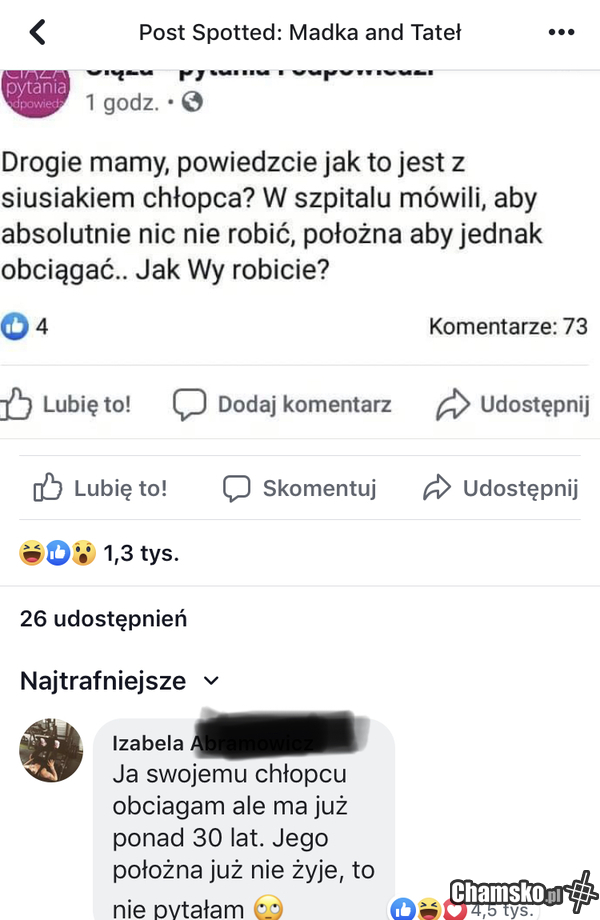Expand the Najtrafniejsze sort dropdown
Screen dimensions: 600x920
[x=120, y=681]
